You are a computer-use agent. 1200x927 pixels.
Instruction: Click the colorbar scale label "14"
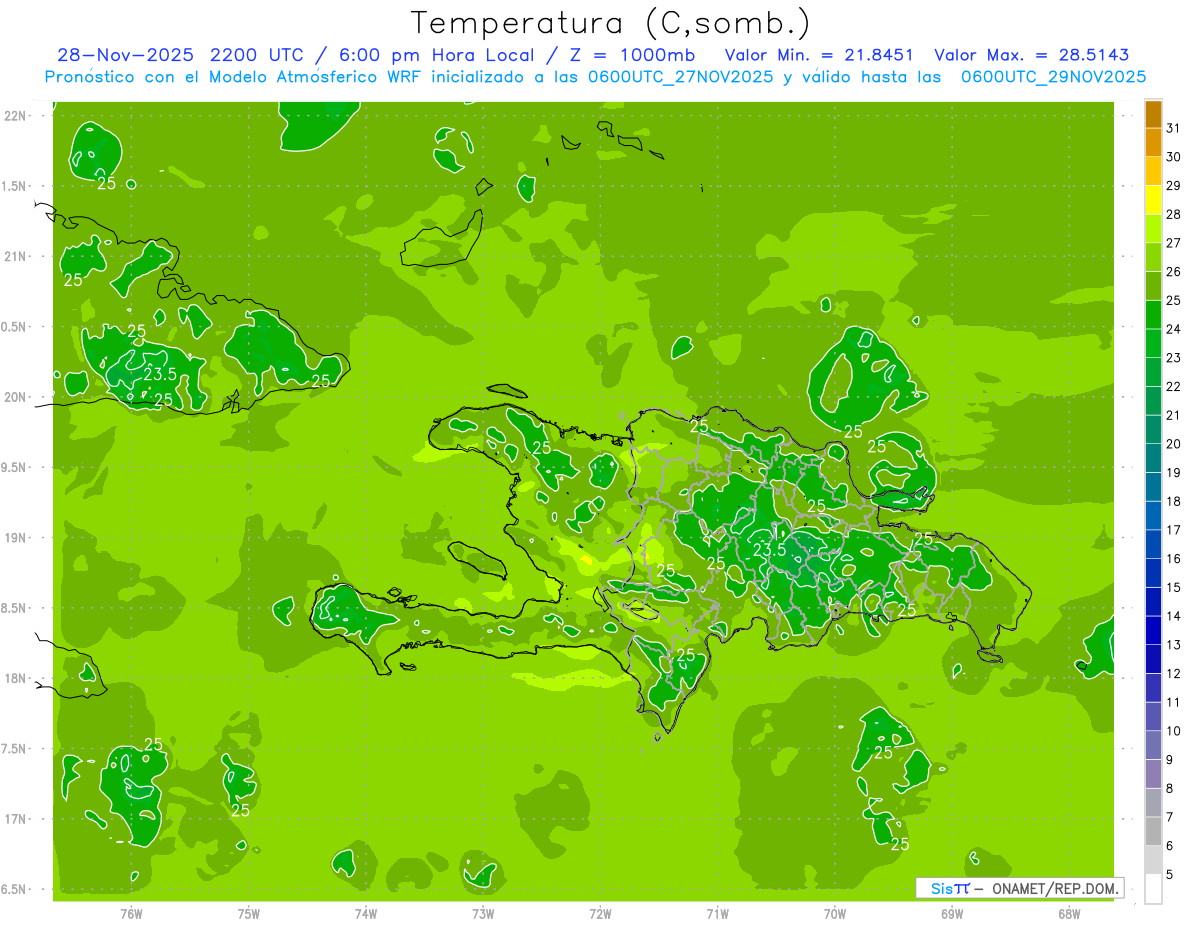coord(1174,616)
